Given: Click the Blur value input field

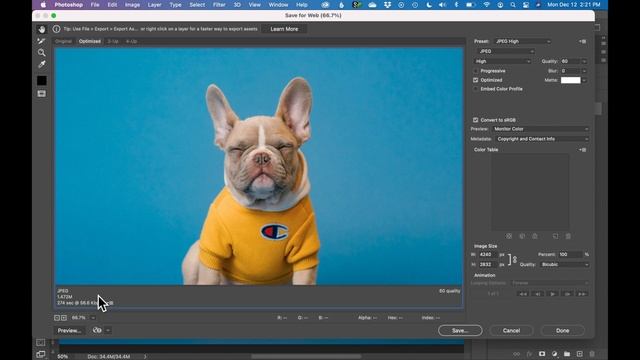Looking at the screenshot, I should [x=570, y=71].
